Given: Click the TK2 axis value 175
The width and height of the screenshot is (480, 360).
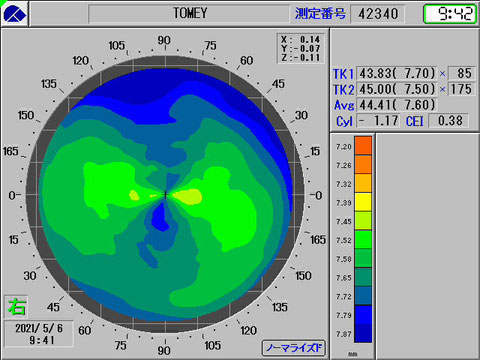Looking at the screenshot, I should (x=461, y=89).
